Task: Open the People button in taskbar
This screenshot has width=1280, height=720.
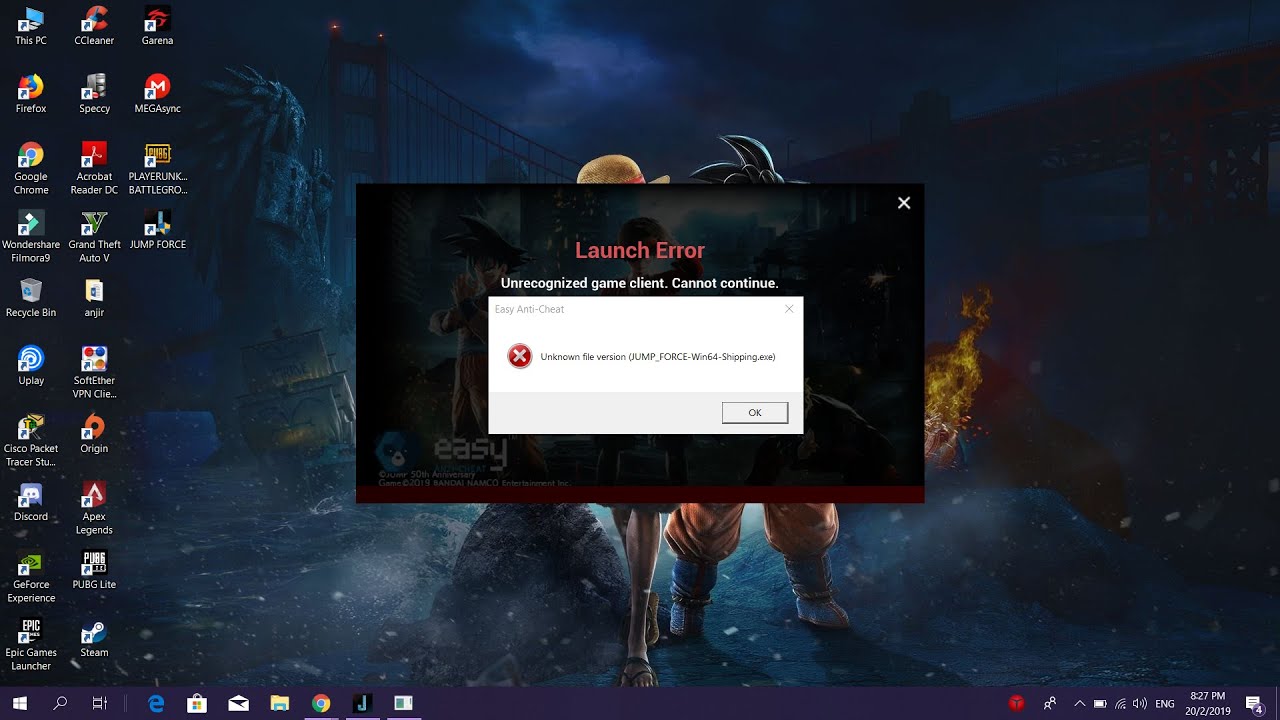Action: 1049,703
